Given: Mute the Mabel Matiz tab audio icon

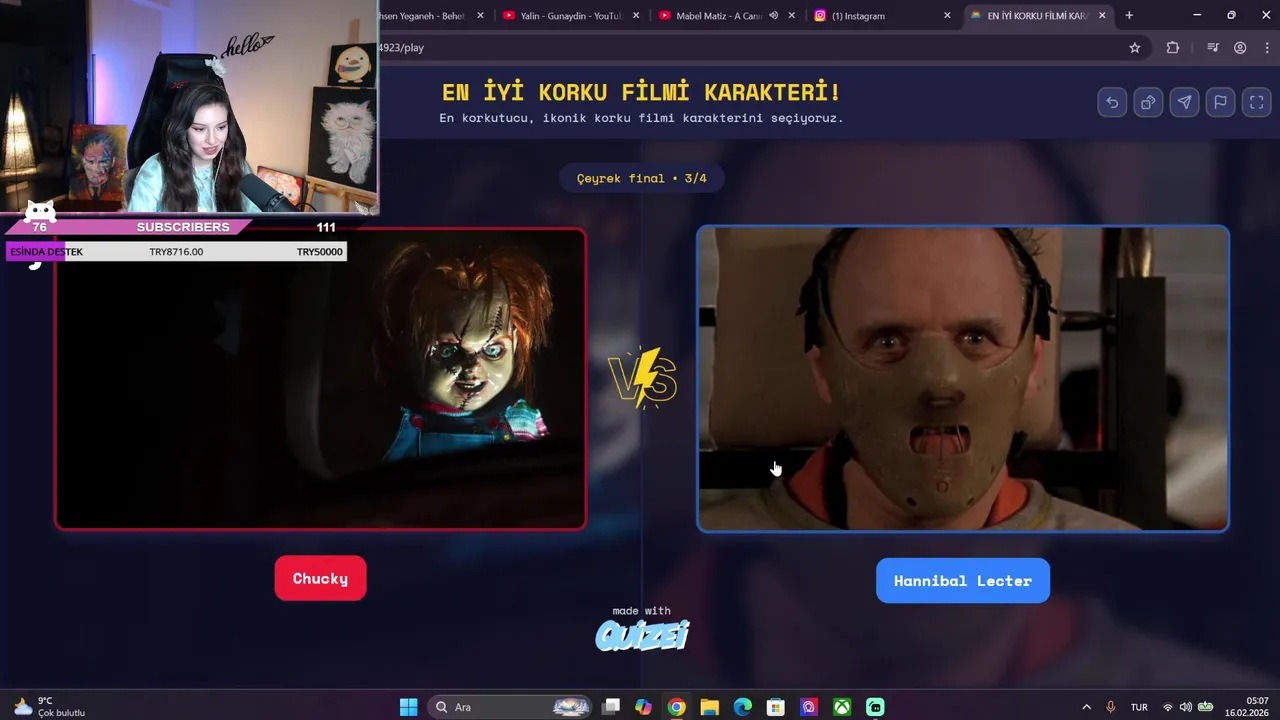Looking at the screenshot, I should click(x=773, y=15).
